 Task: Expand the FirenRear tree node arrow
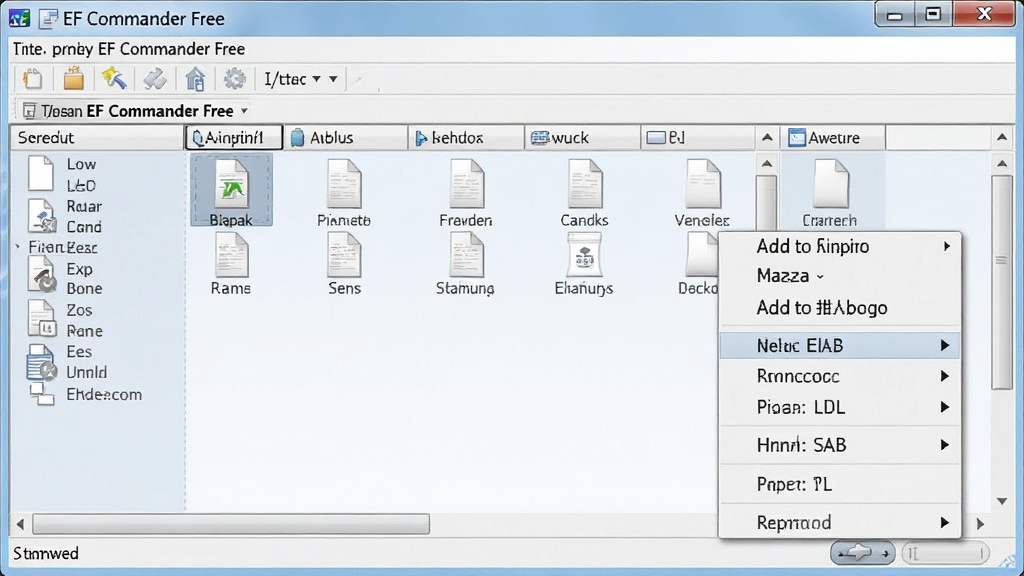18,247
